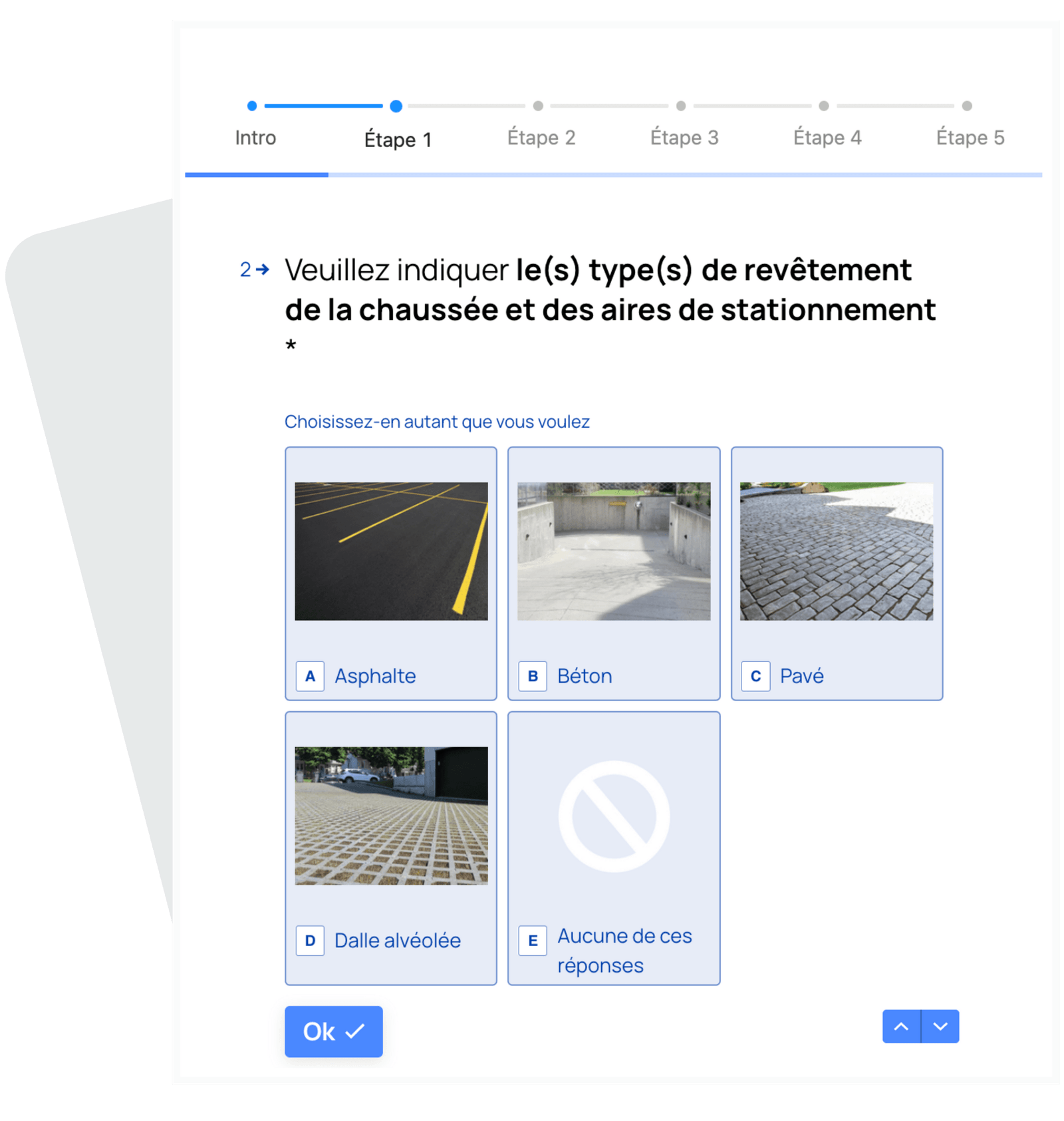
Task: Click the blue arrow beside question number 2
Action: 263,269
